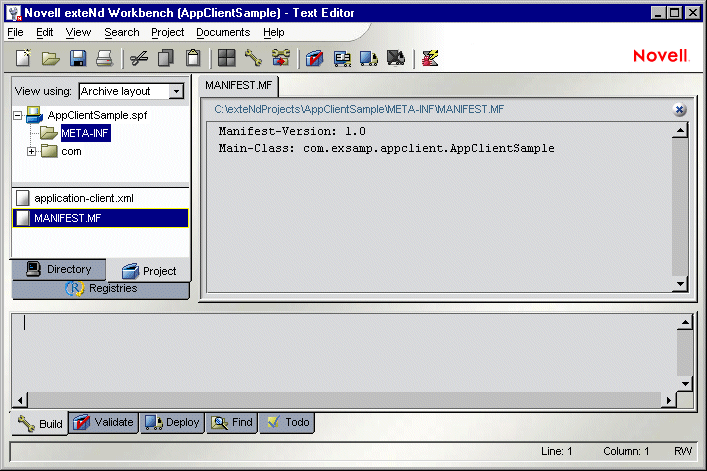Click the Novell logo

tap(661, 56)
